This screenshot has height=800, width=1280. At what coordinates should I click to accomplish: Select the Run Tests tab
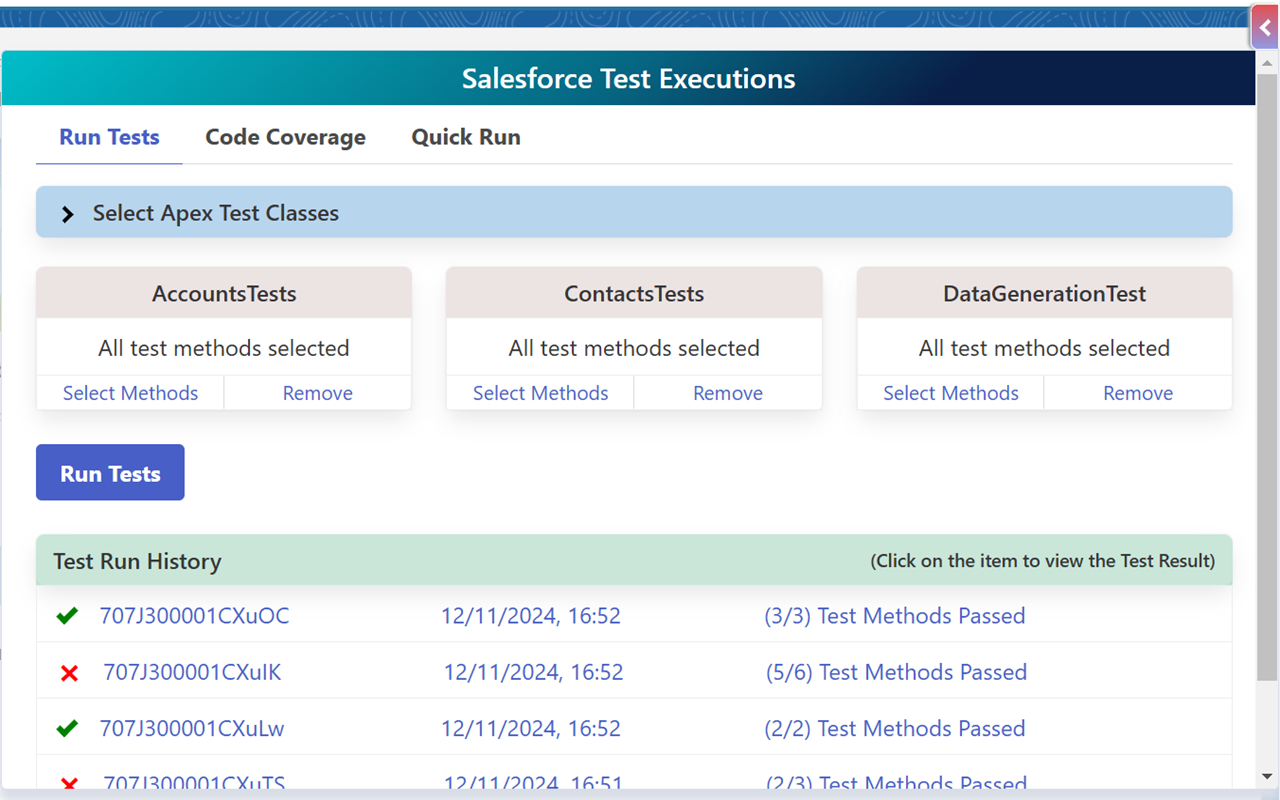click(109, 137)
